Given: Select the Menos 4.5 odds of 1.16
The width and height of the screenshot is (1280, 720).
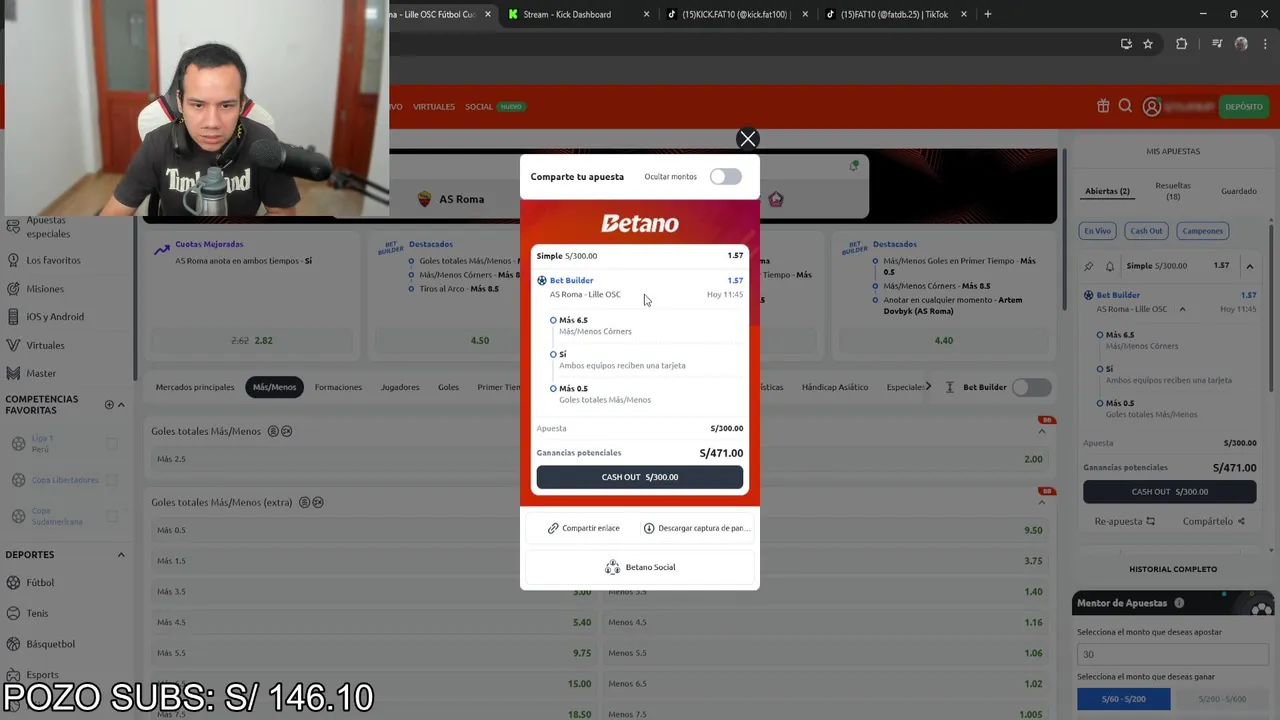Looking at the screenshot, I should tap(826, 622).
